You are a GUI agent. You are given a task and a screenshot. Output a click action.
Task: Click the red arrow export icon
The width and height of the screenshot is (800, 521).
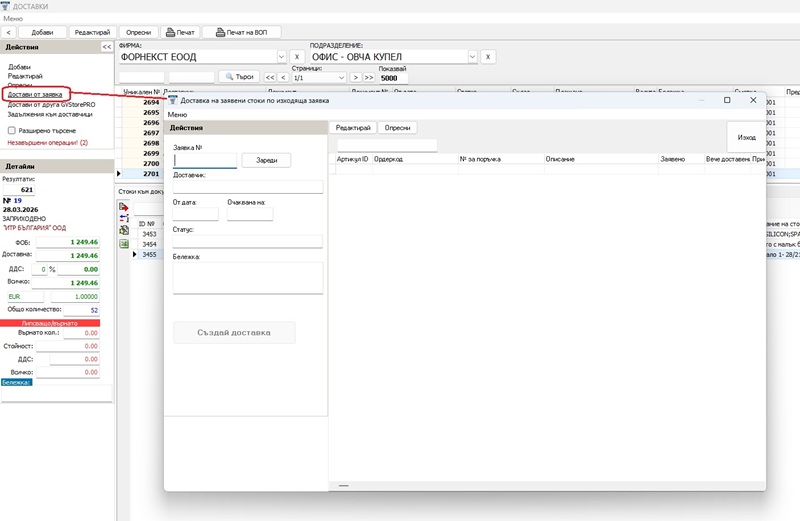(x=124, y=207)
